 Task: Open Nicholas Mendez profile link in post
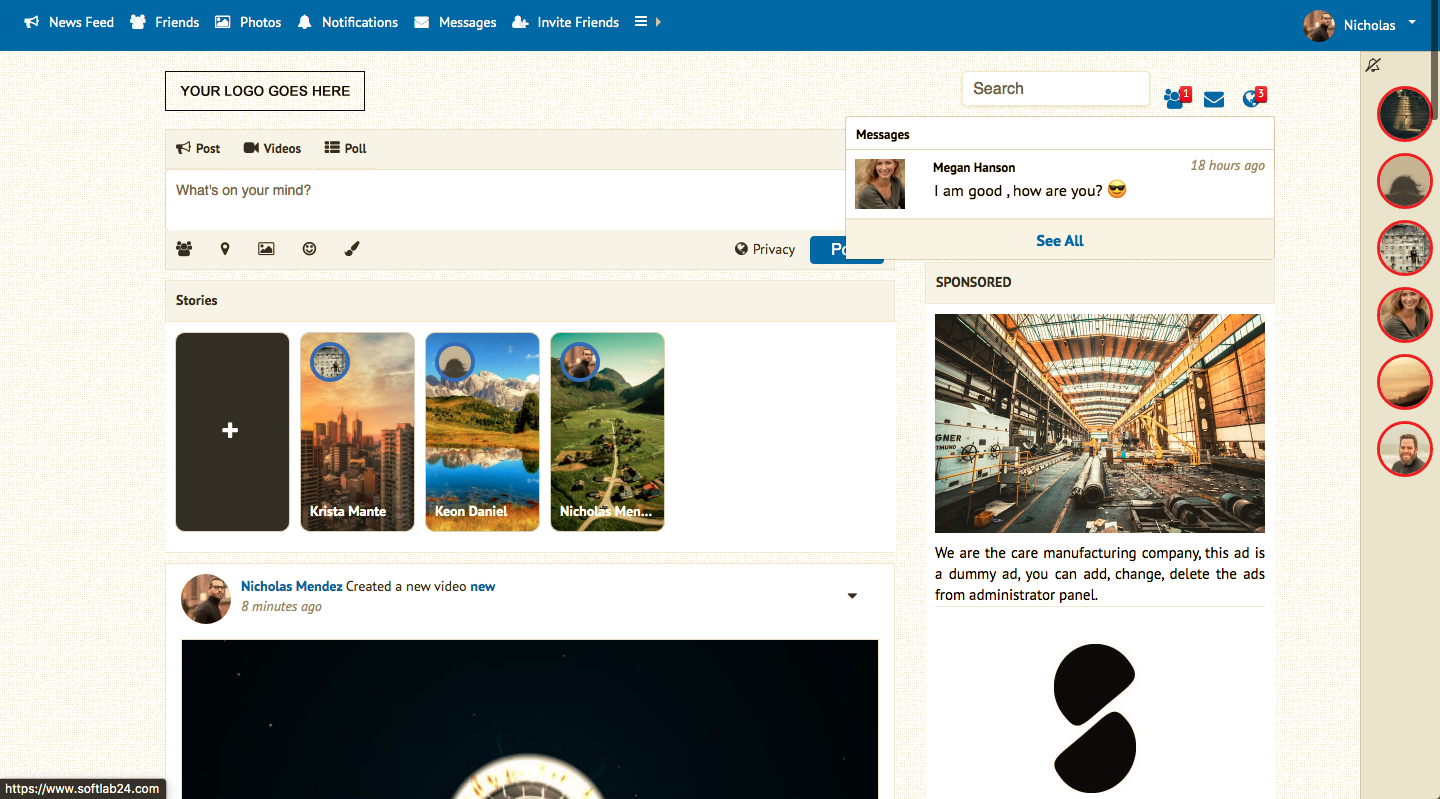tap(291, 586)
